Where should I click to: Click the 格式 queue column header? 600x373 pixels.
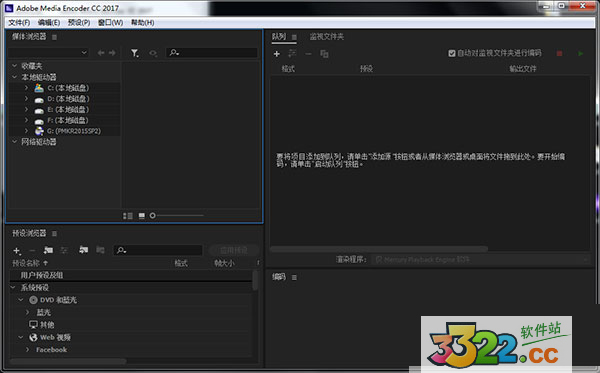[x=288, y=69]
